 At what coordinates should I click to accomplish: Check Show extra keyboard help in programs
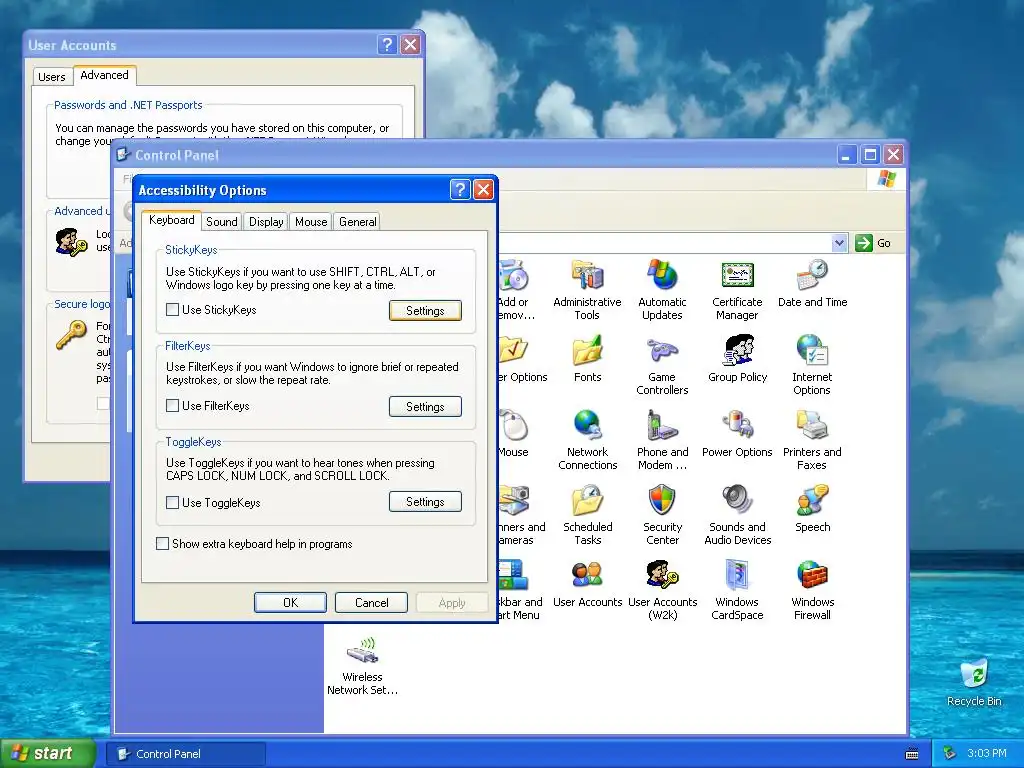tap(163, 543)
